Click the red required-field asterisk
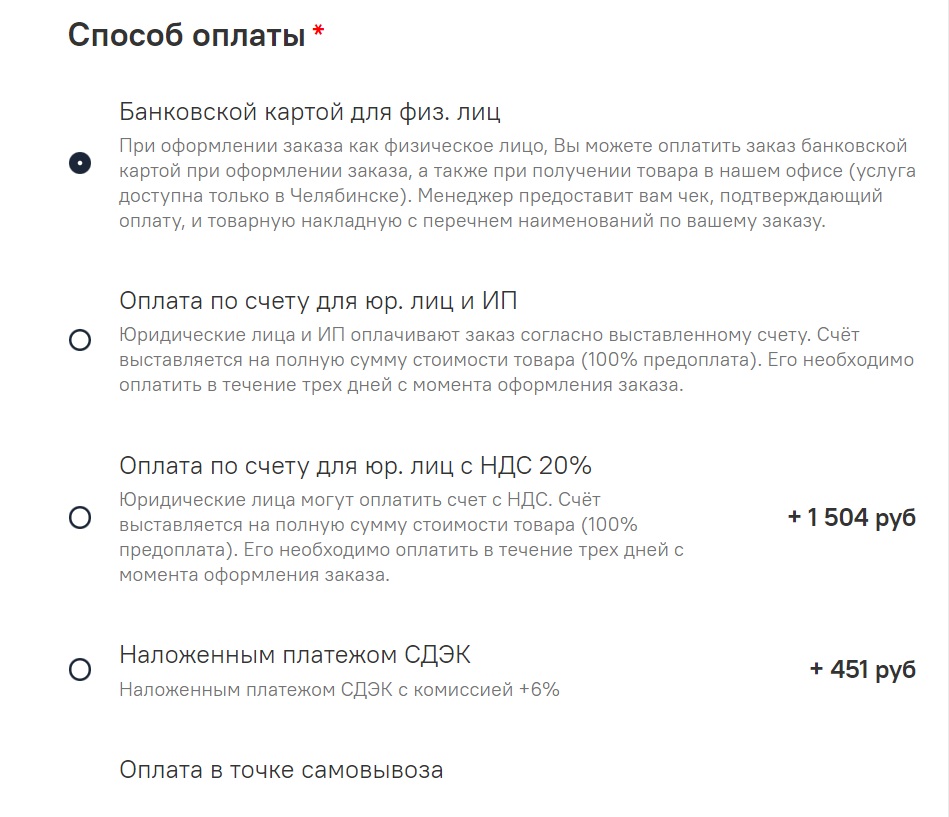 point(318,31)
